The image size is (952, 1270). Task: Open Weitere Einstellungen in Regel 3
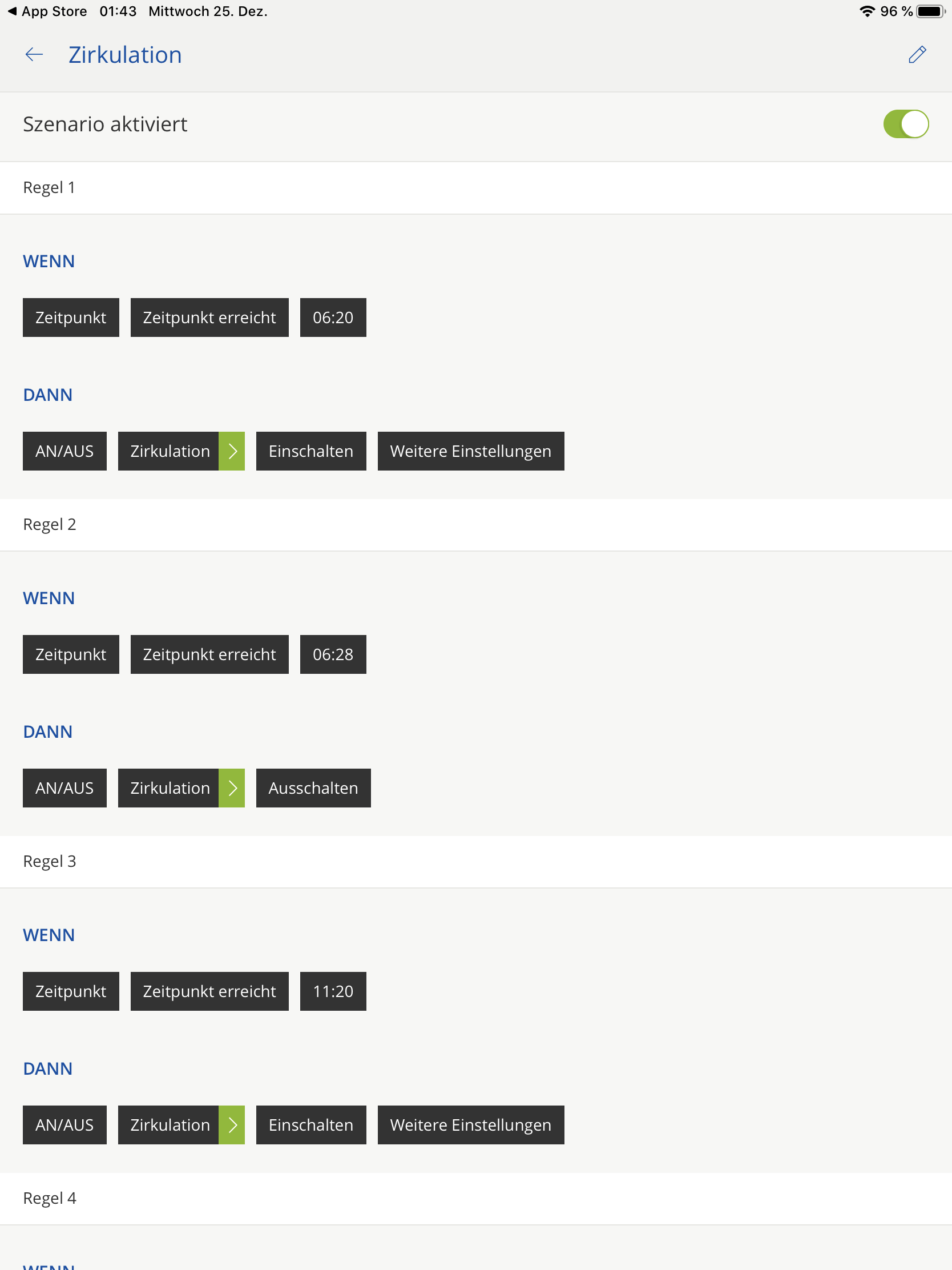[470, 1125]
